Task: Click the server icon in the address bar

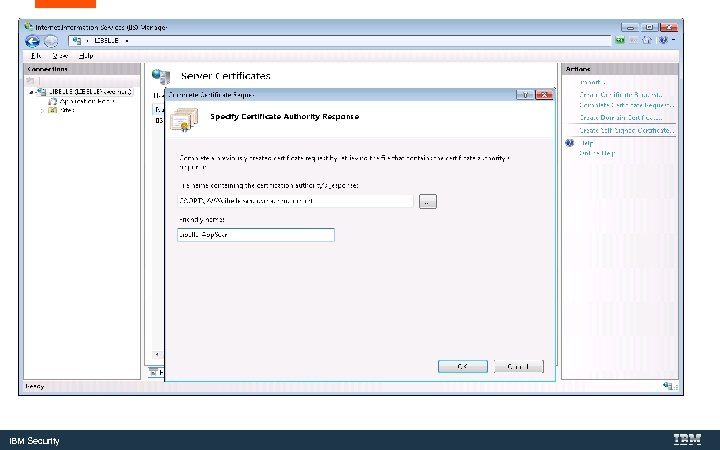Action: tap(77, 41)
